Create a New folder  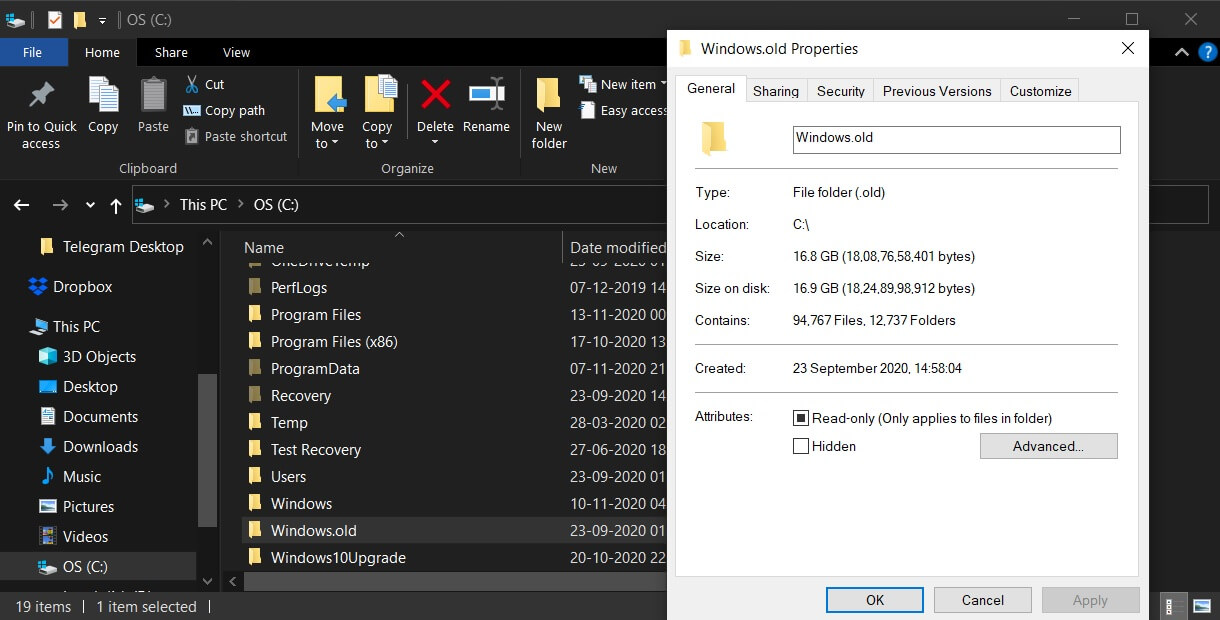point(549,112)
